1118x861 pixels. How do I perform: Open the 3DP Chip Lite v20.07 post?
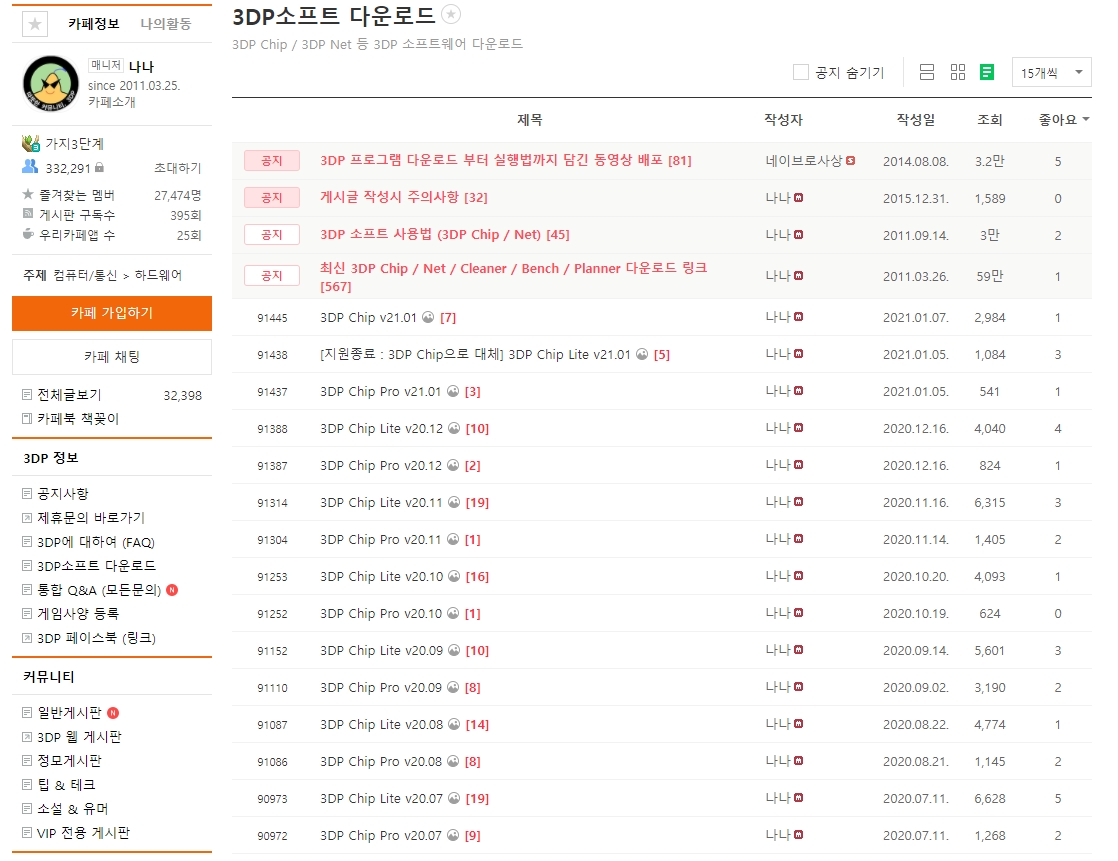(x=381, y=799)
